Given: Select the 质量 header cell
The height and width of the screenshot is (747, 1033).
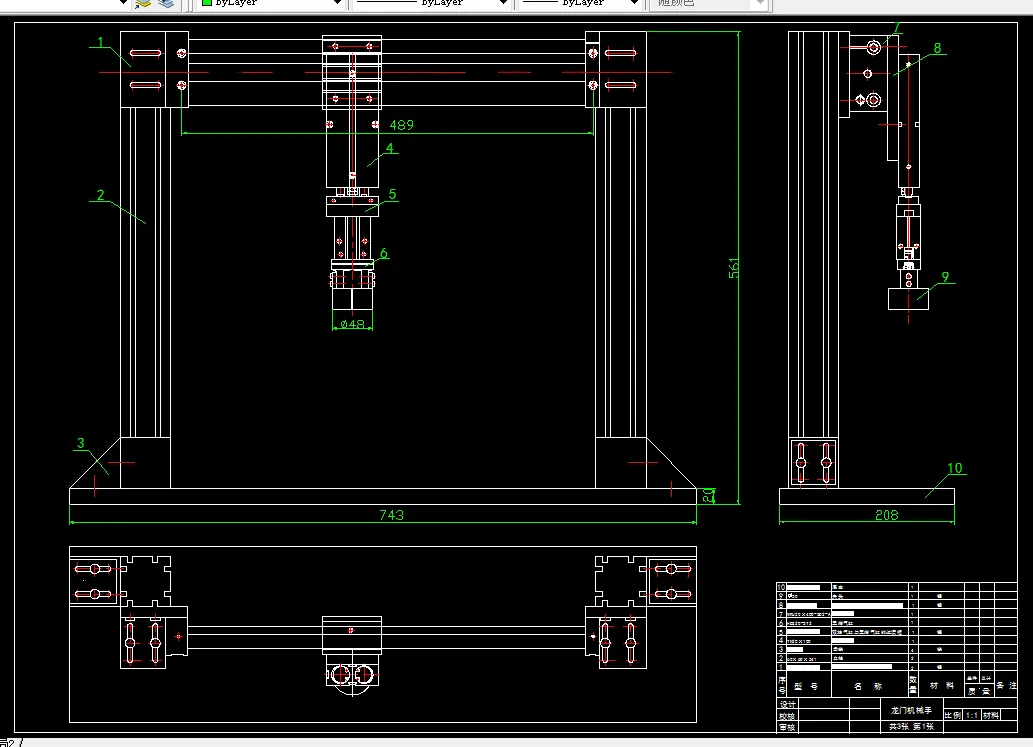Looking at the screenshot, I should (x=978, y=691).
